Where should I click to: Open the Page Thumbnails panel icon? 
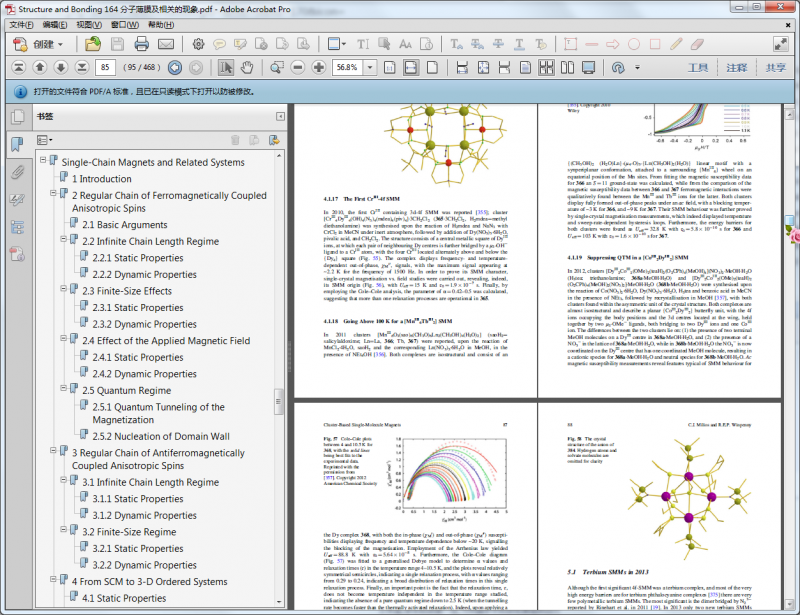[17, 117]
